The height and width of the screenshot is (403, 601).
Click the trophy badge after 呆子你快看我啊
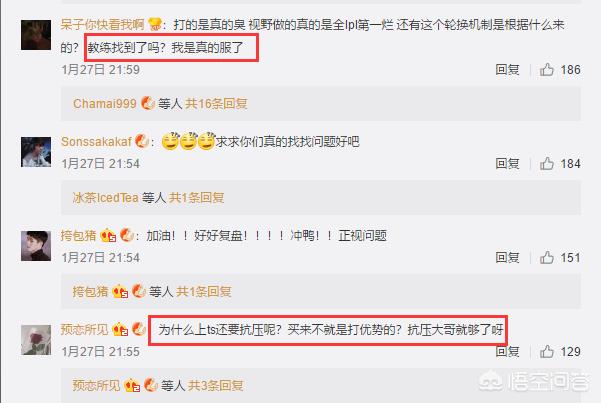(154, 25)
